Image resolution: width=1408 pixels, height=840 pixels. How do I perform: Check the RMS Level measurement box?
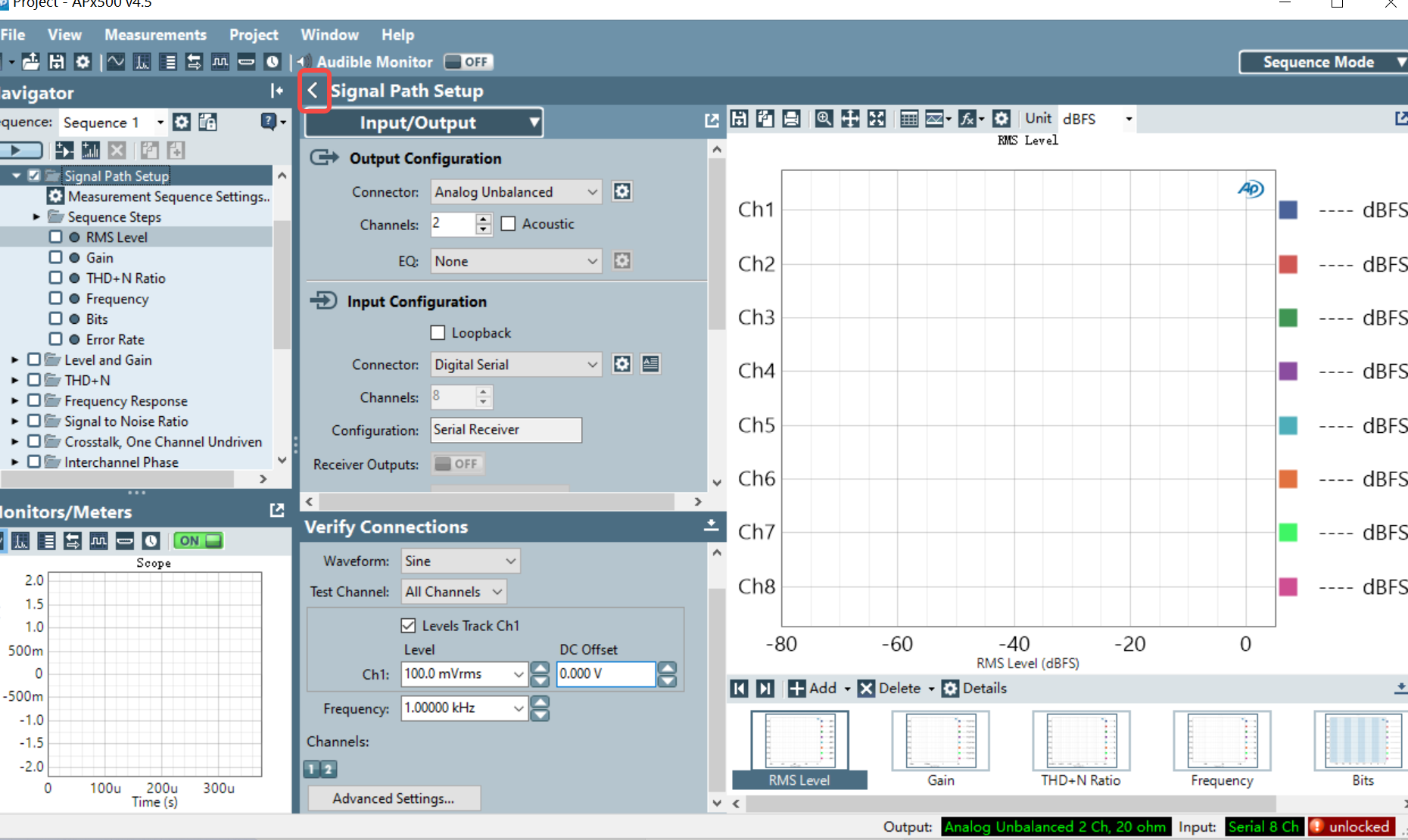55,237
